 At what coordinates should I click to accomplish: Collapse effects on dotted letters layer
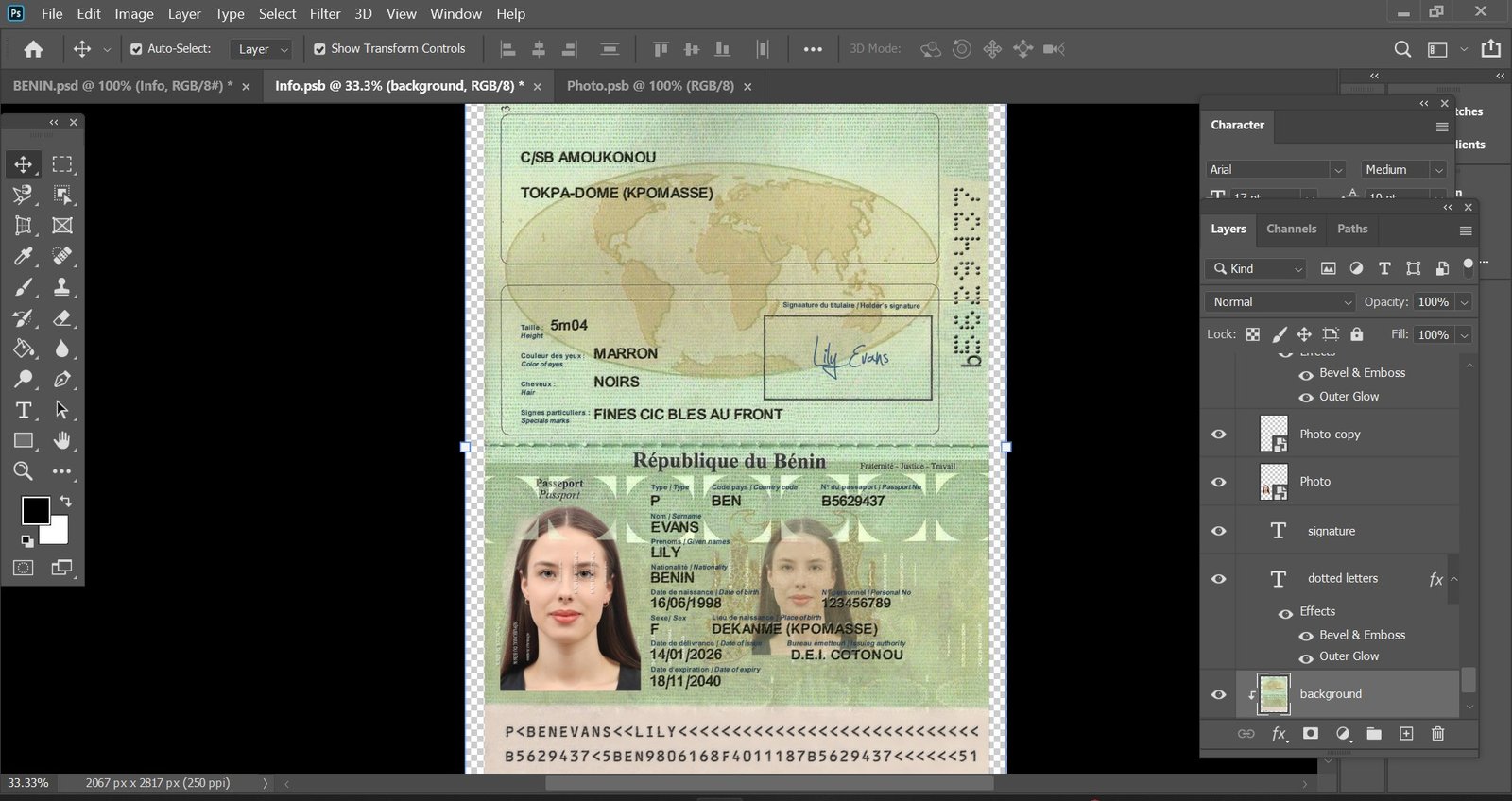tap(1454, 579)
